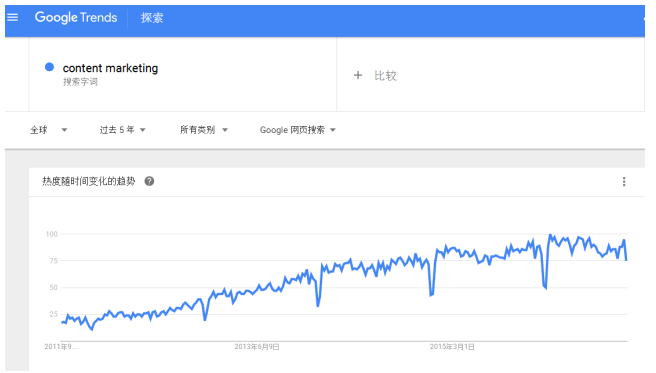This screenshot has height=373, width=656.
Task: Click the 2013年6月9日 axis date label
Action: point(257,347)
